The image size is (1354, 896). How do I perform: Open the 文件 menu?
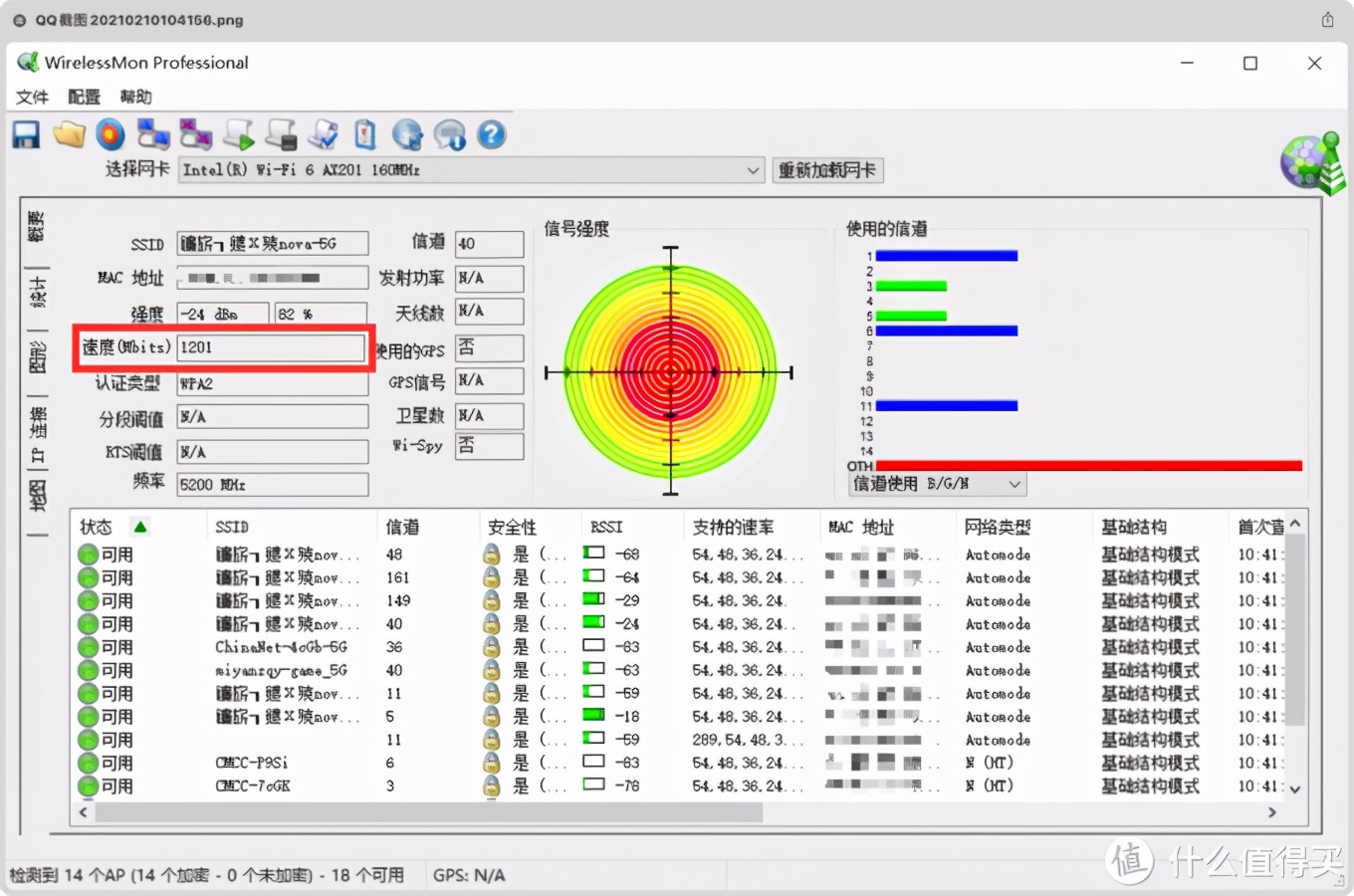coord(32,97)
